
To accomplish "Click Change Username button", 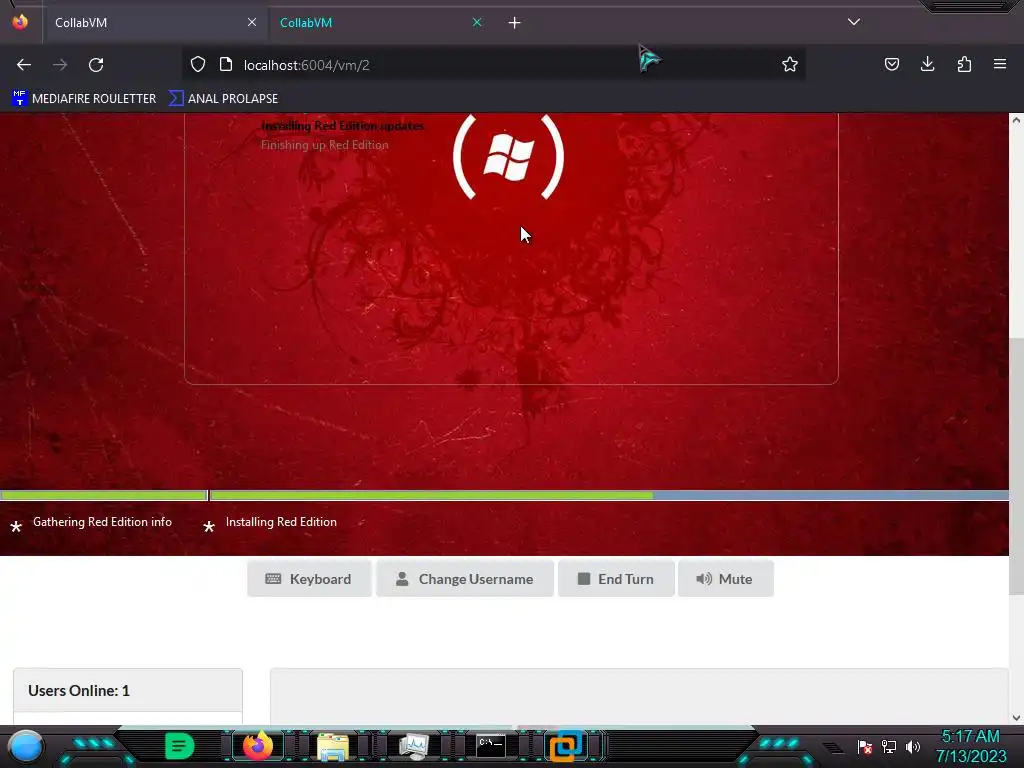I will (x=464, y=579).
